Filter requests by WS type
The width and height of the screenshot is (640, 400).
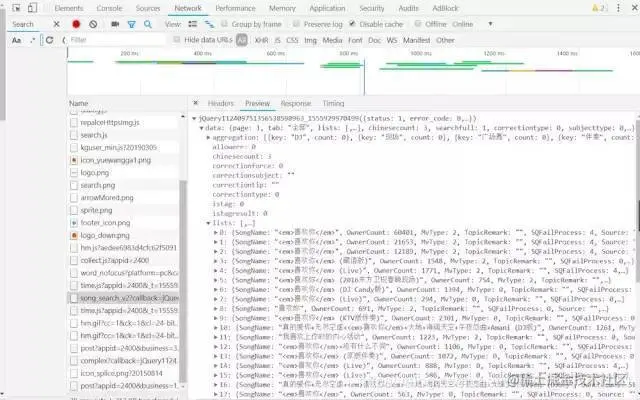[392, 40]
